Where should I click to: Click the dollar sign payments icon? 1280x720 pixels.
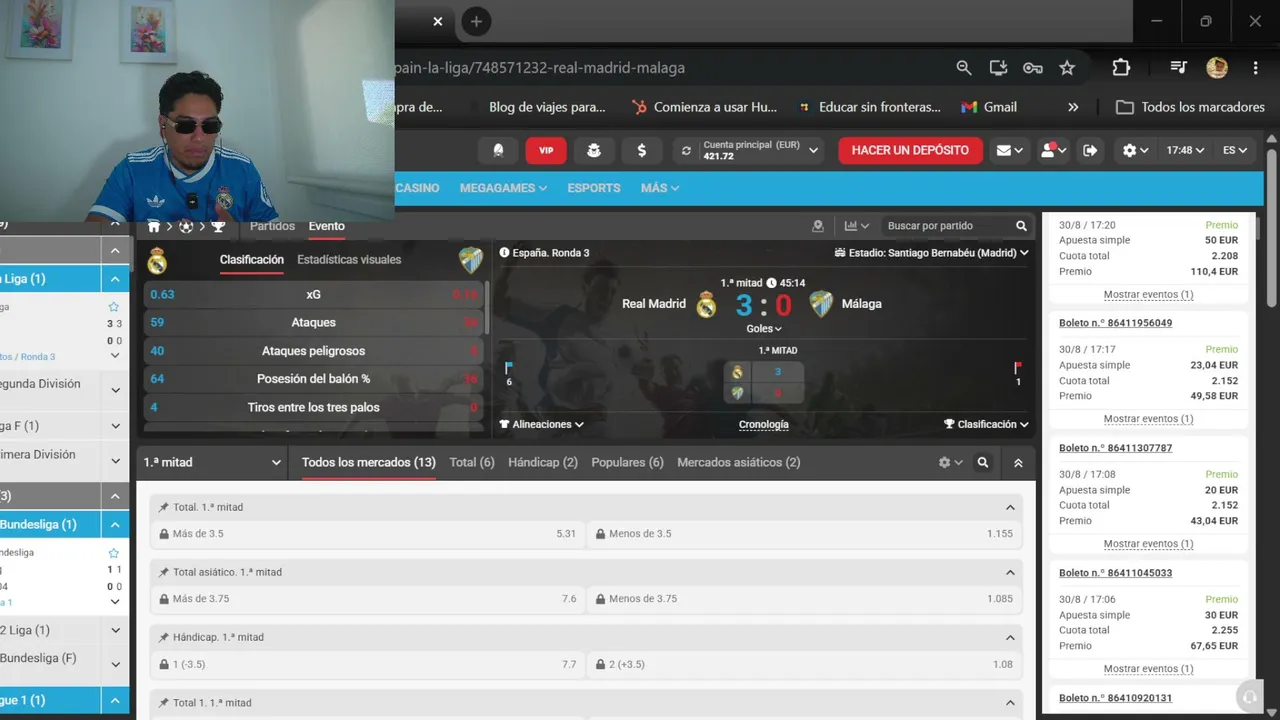click(641, 150)
